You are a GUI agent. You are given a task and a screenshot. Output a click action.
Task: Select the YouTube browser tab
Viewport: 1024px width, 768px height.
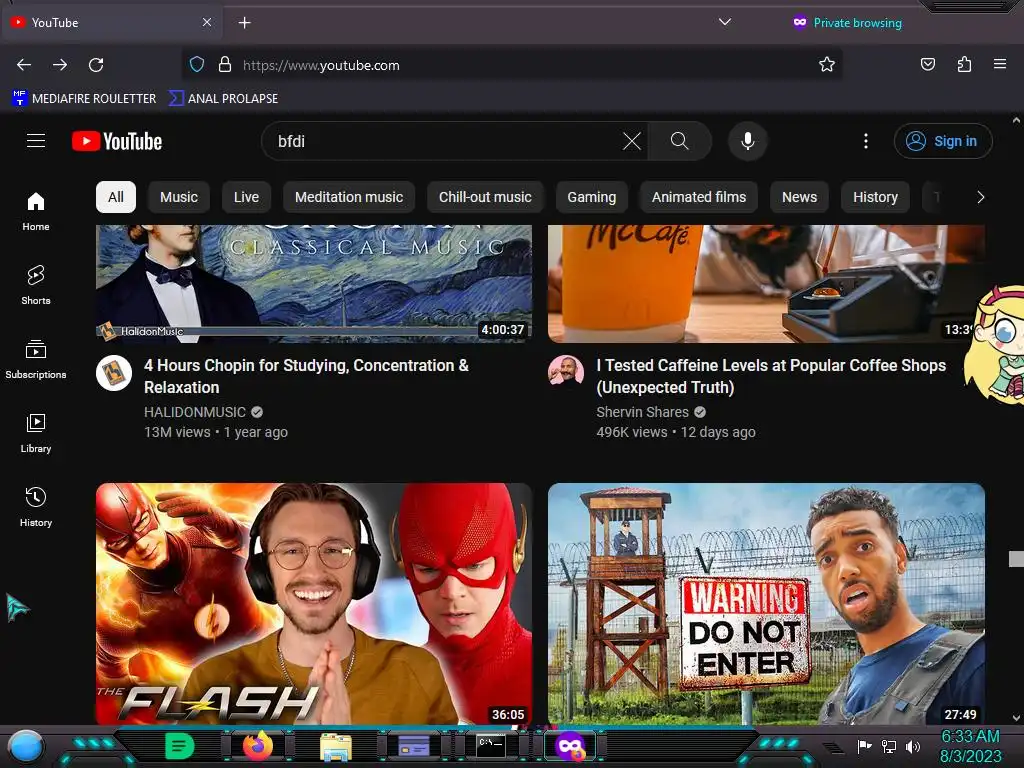(x=111, y=23)
